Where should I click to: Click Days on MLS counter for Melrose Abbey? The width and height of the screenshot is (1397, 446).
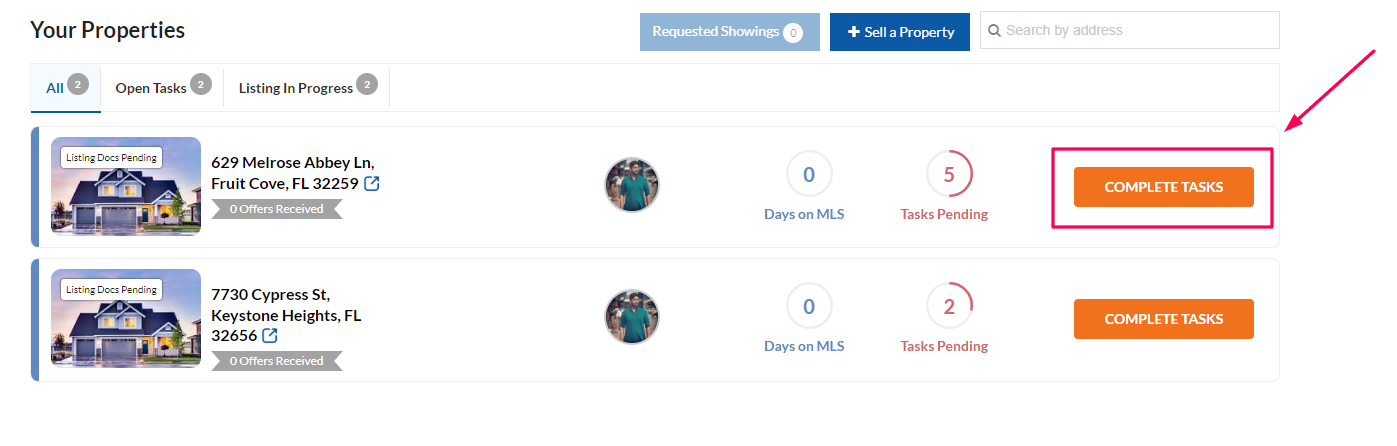click(x=809, y=175)
